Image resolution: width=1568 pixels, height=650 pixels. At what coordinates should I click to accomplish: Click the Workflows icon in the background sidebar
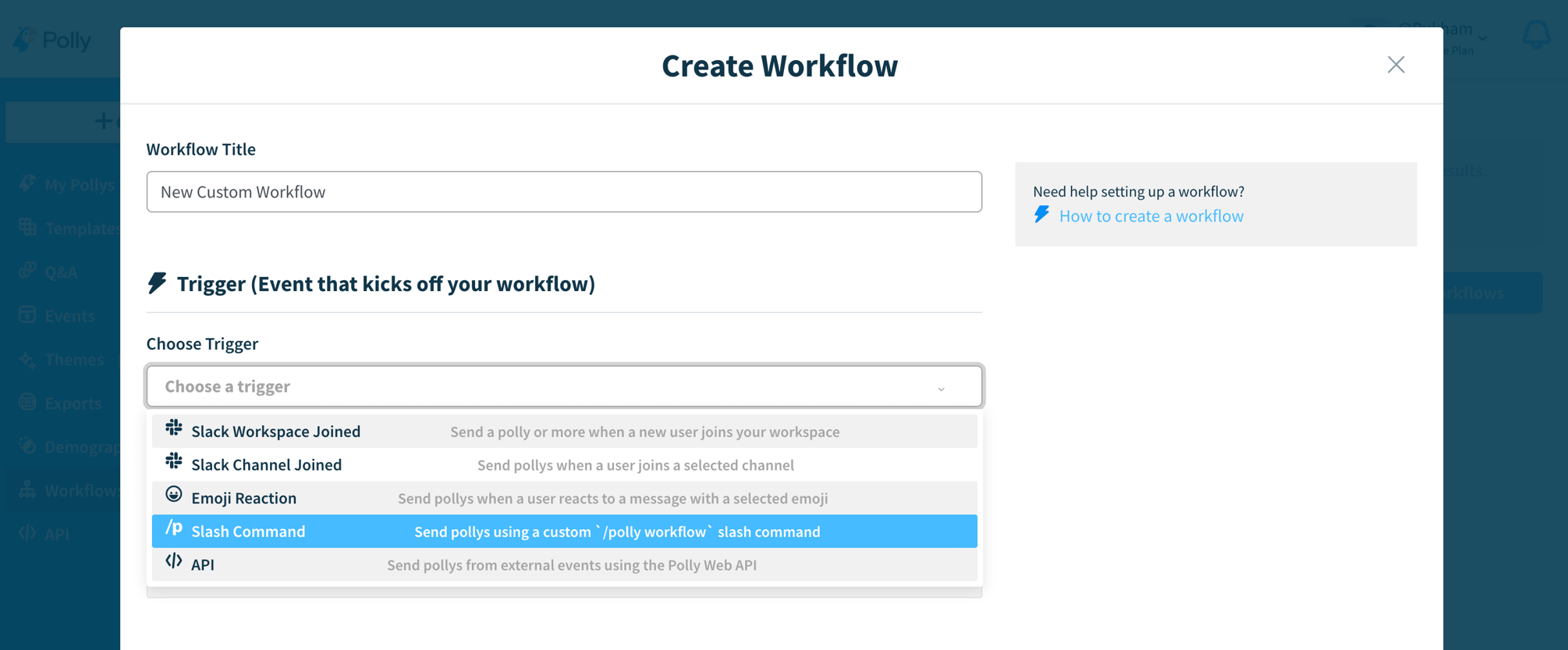coord(27,490)
